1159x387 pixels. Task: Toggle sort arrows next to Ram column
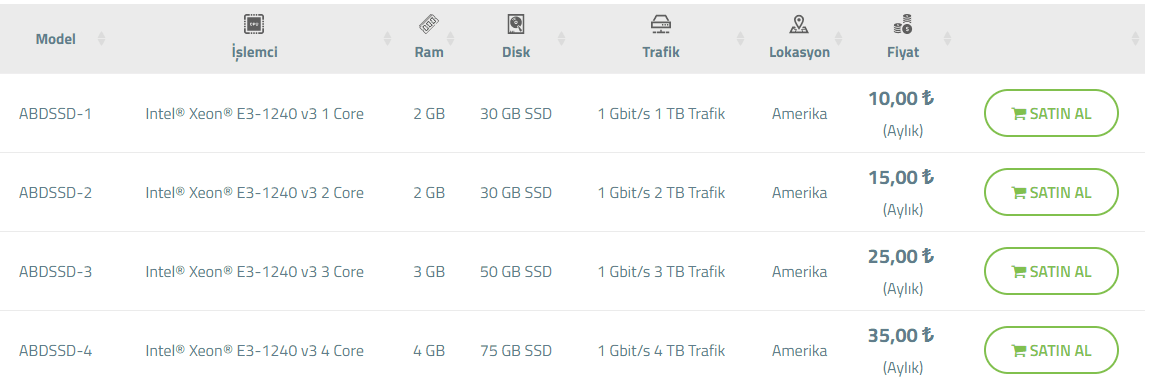tap(451, 39)
